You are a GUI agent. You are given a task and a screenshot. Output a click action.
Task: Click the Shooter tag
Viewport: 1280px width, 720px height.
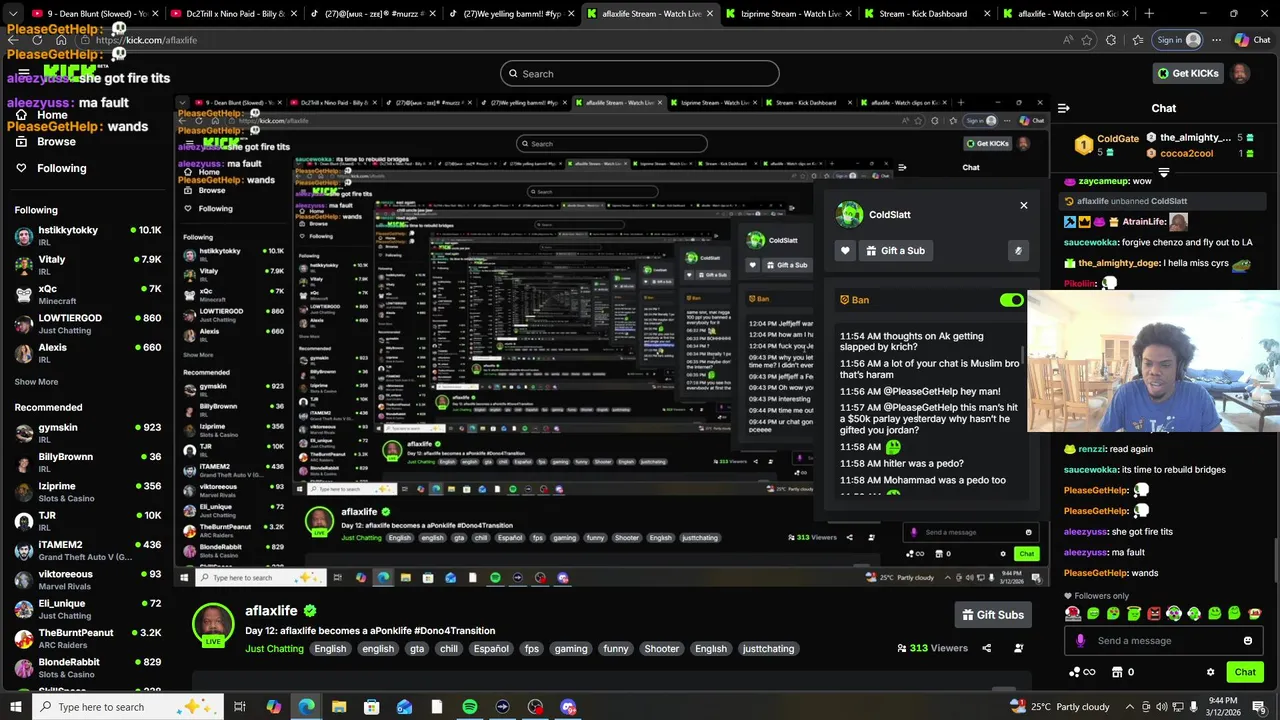(x=661, y=649)
